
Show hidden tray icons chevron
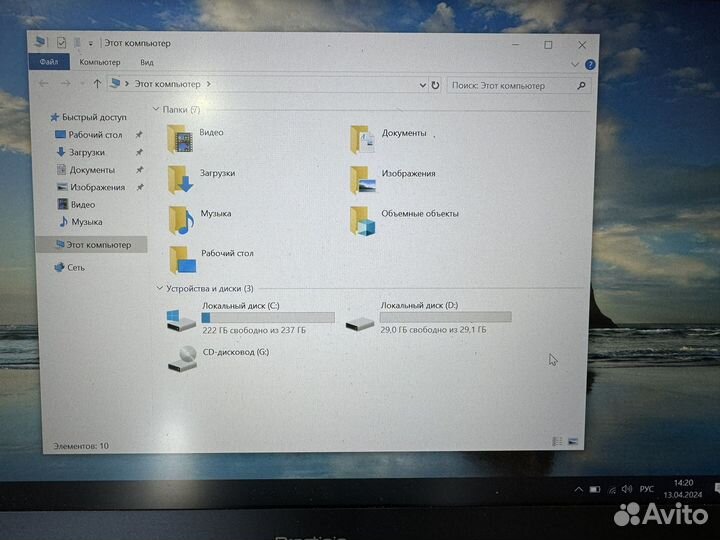click(x=579, y=490)
